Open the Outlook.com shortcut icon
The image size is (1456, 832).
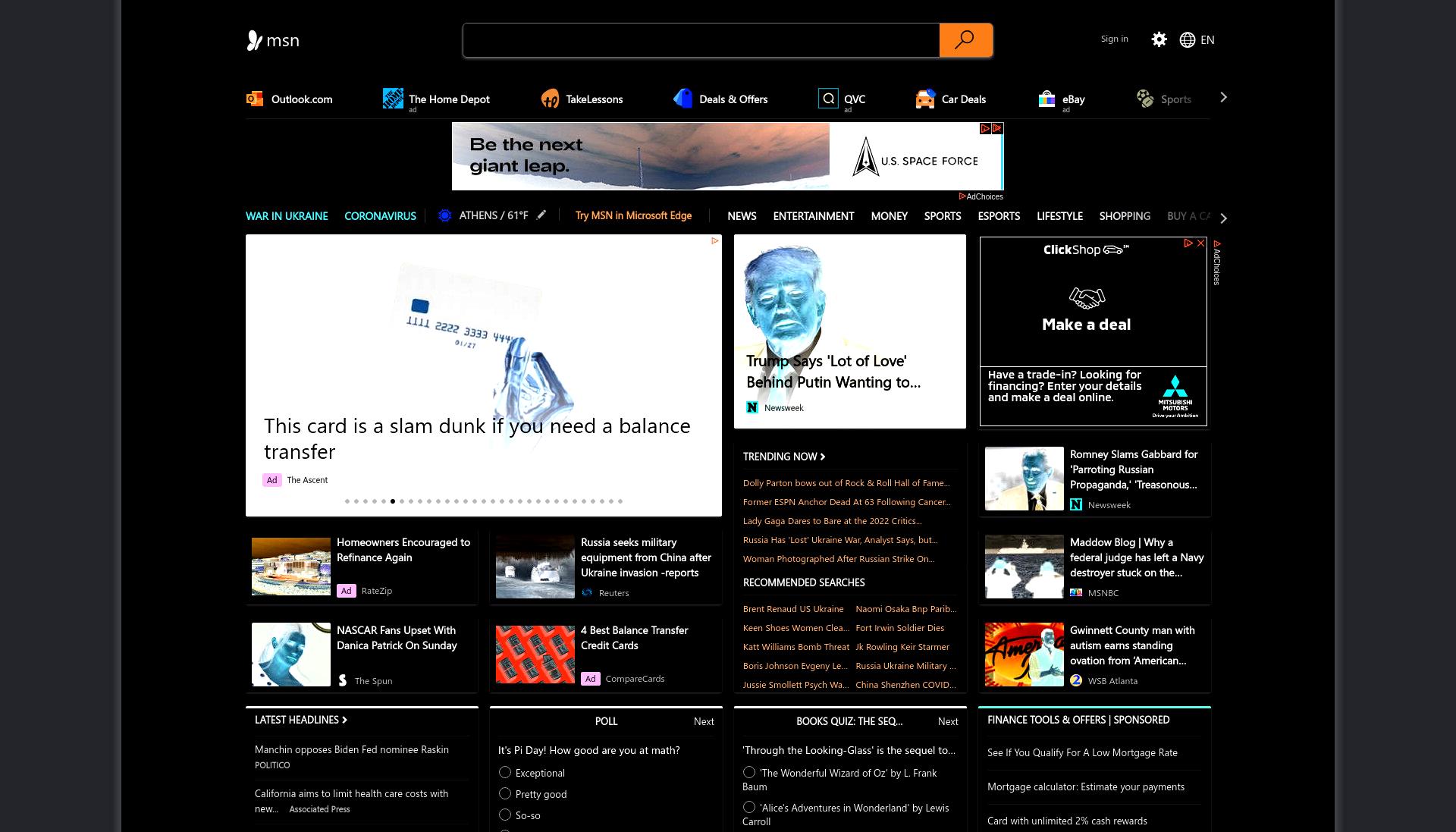[255, 99]
